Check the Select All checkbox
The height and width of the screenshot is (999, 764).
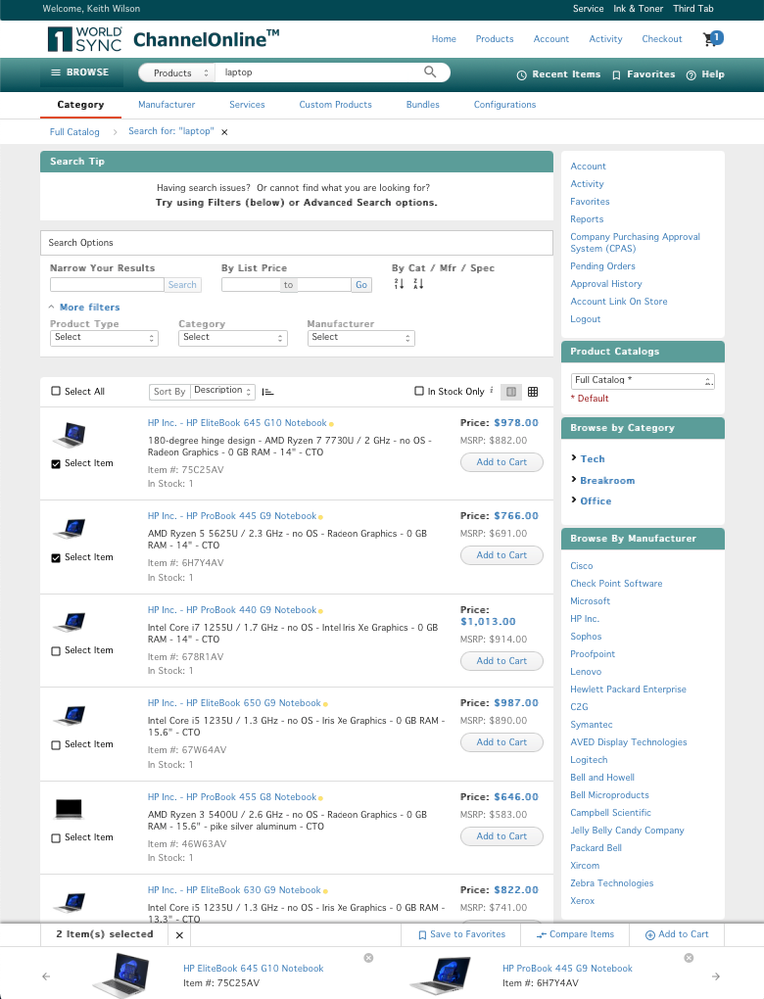point(56,392)
